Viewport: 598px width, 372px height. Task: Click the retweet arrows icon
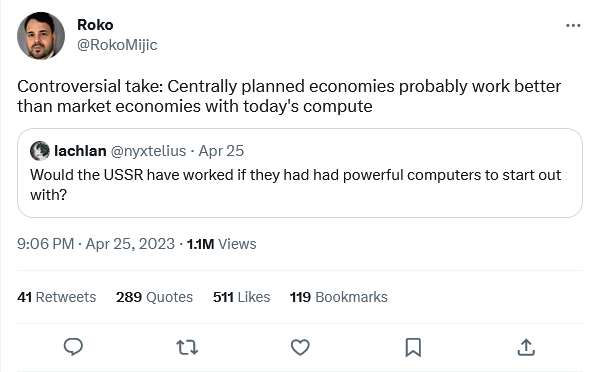tap(187, 347)
